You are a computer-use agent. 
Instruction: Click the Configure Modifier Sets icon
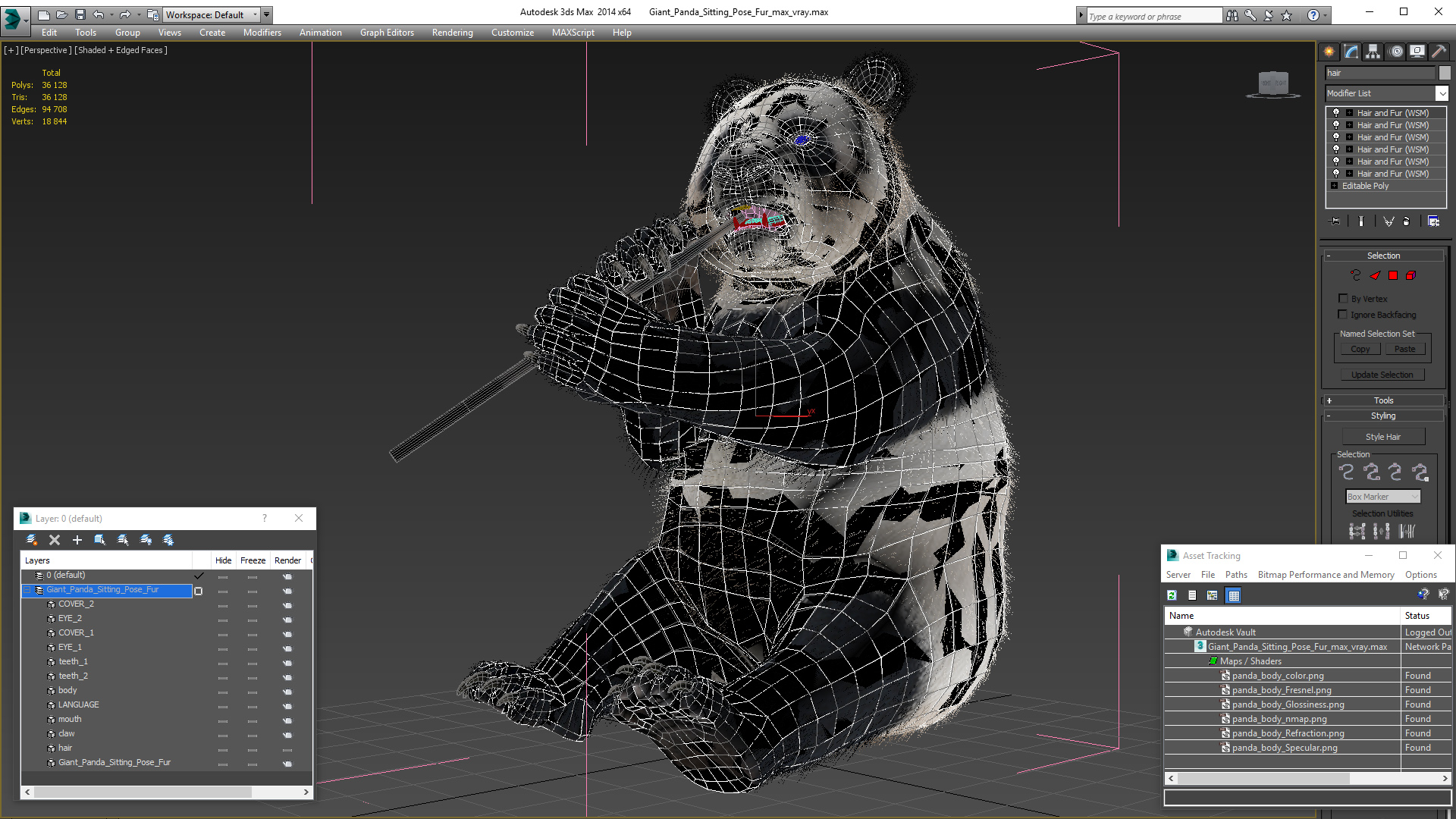(x=1433, y=221)
